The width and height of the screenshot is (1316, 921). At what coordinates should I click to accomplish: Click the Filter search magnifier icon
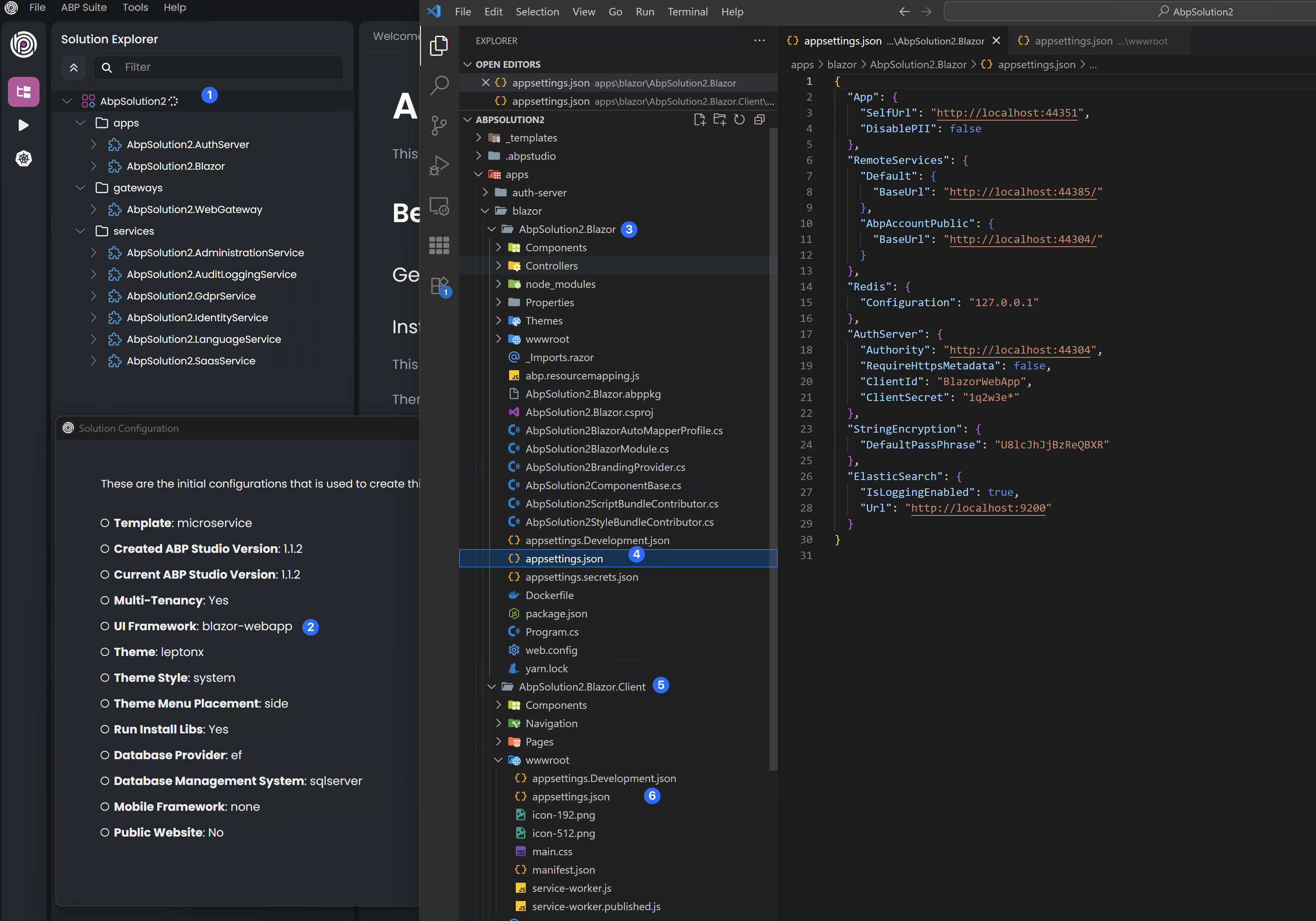pyautogui.click(x=106, y=68)
